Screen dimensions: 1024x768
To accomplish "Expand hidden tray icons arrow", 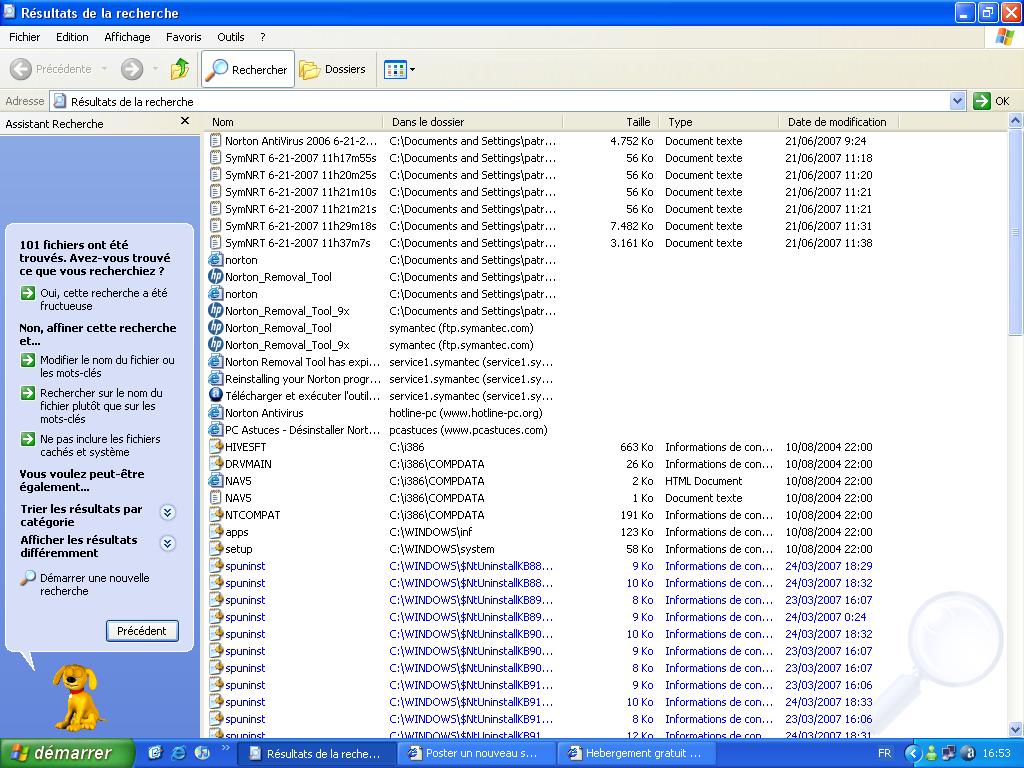I will click(x=912, y=753).
